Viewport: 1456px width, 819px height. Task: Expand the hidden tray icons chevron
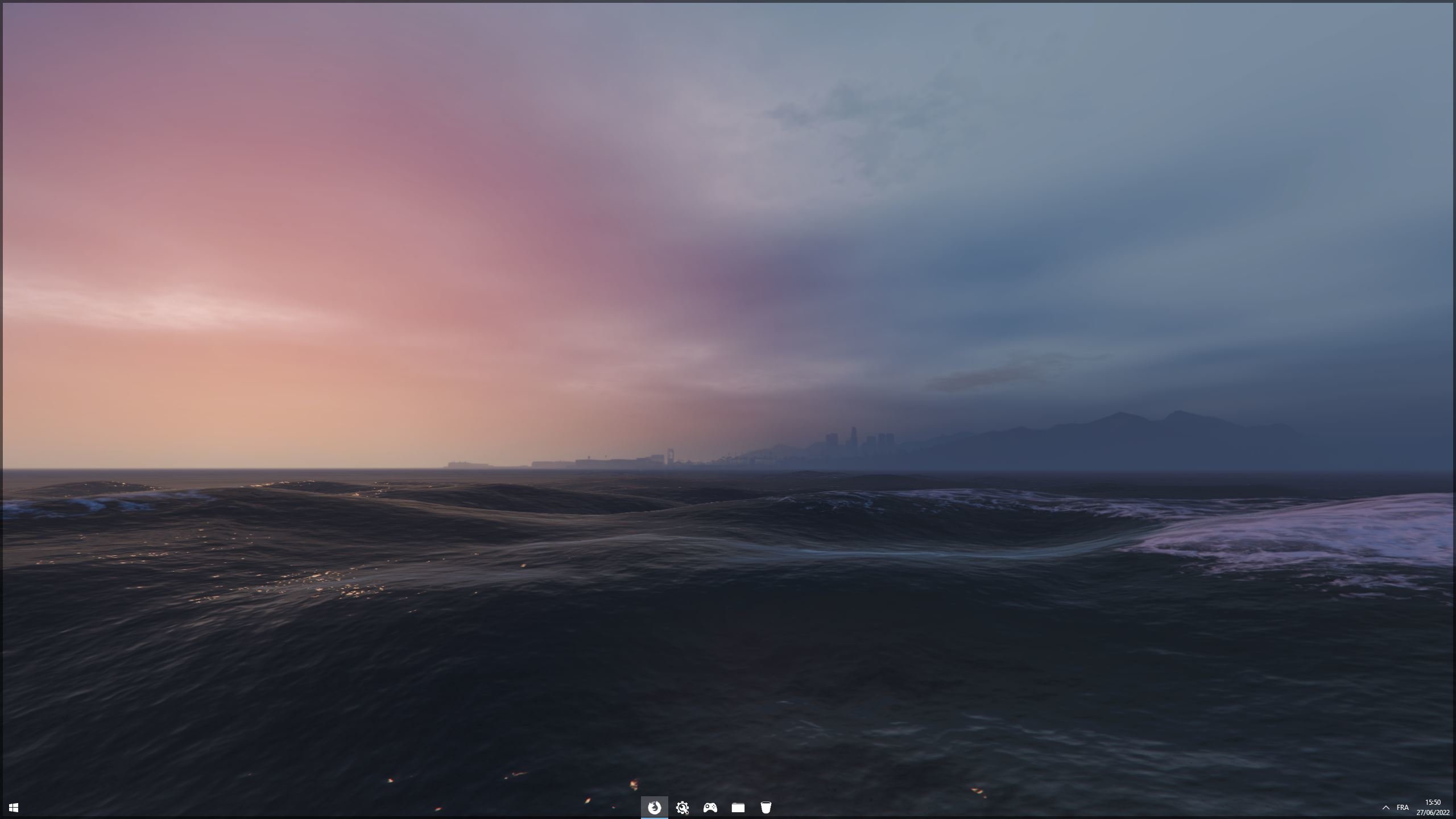pyautogui.click(x=1385, y=808)
